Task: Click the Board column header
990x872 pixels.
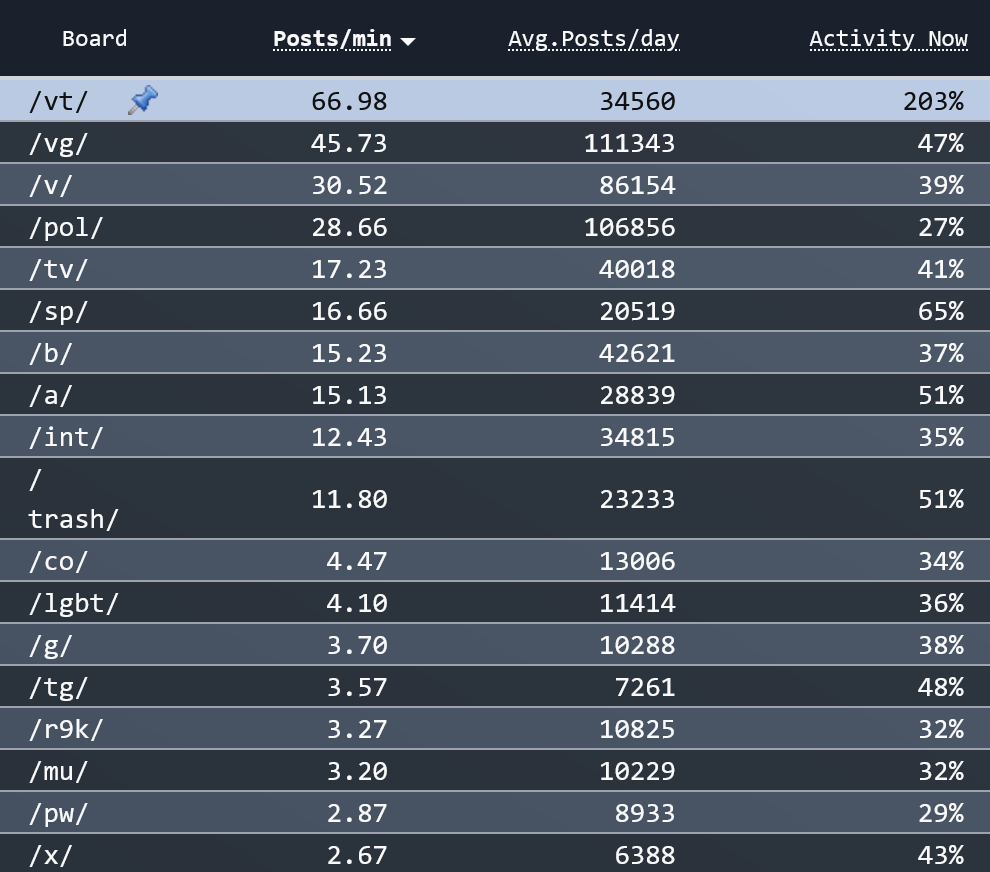Action: click(x=95, y=39)
